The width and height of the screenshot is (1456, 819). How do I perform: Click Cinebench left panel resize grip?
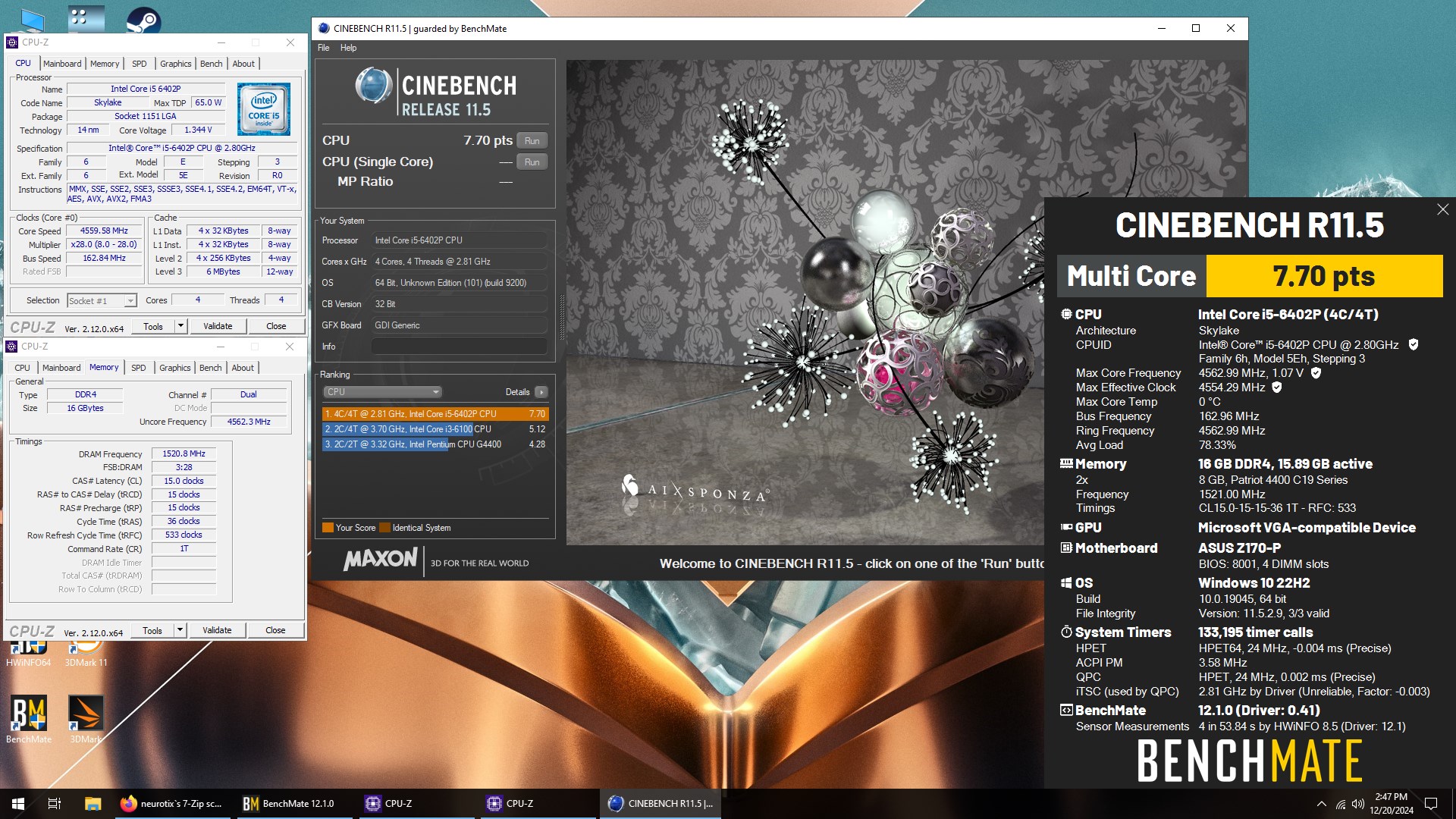click(x=561, y=317)
